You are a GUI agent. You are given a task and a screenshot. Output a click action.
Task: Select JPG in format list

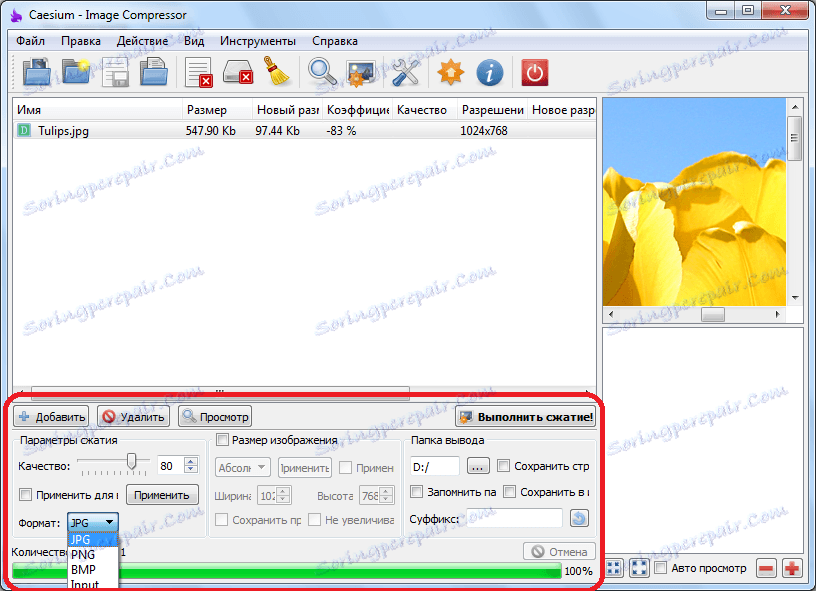(x=93, y=539)
